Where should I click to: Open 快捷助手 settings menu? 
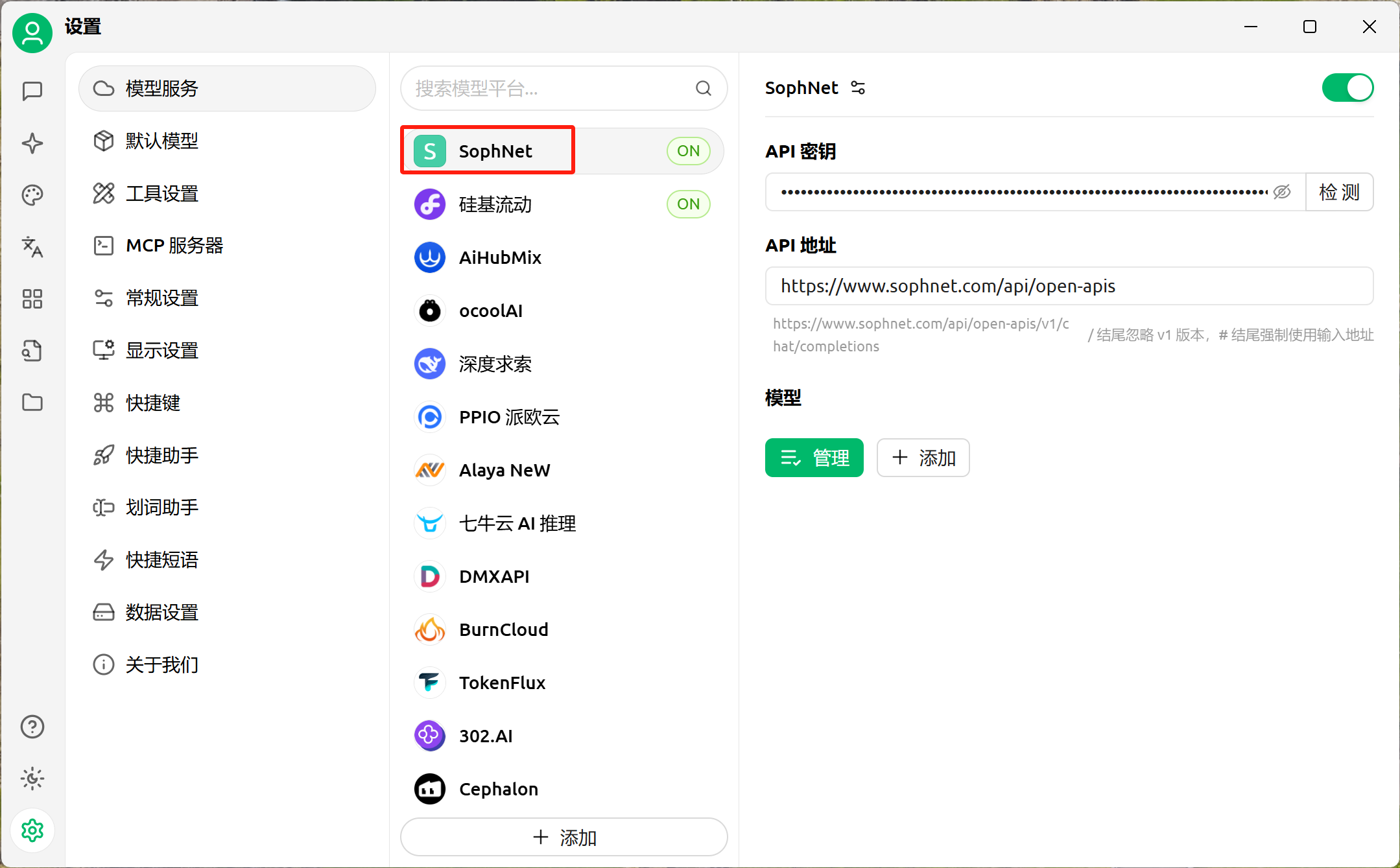point(227,455)
